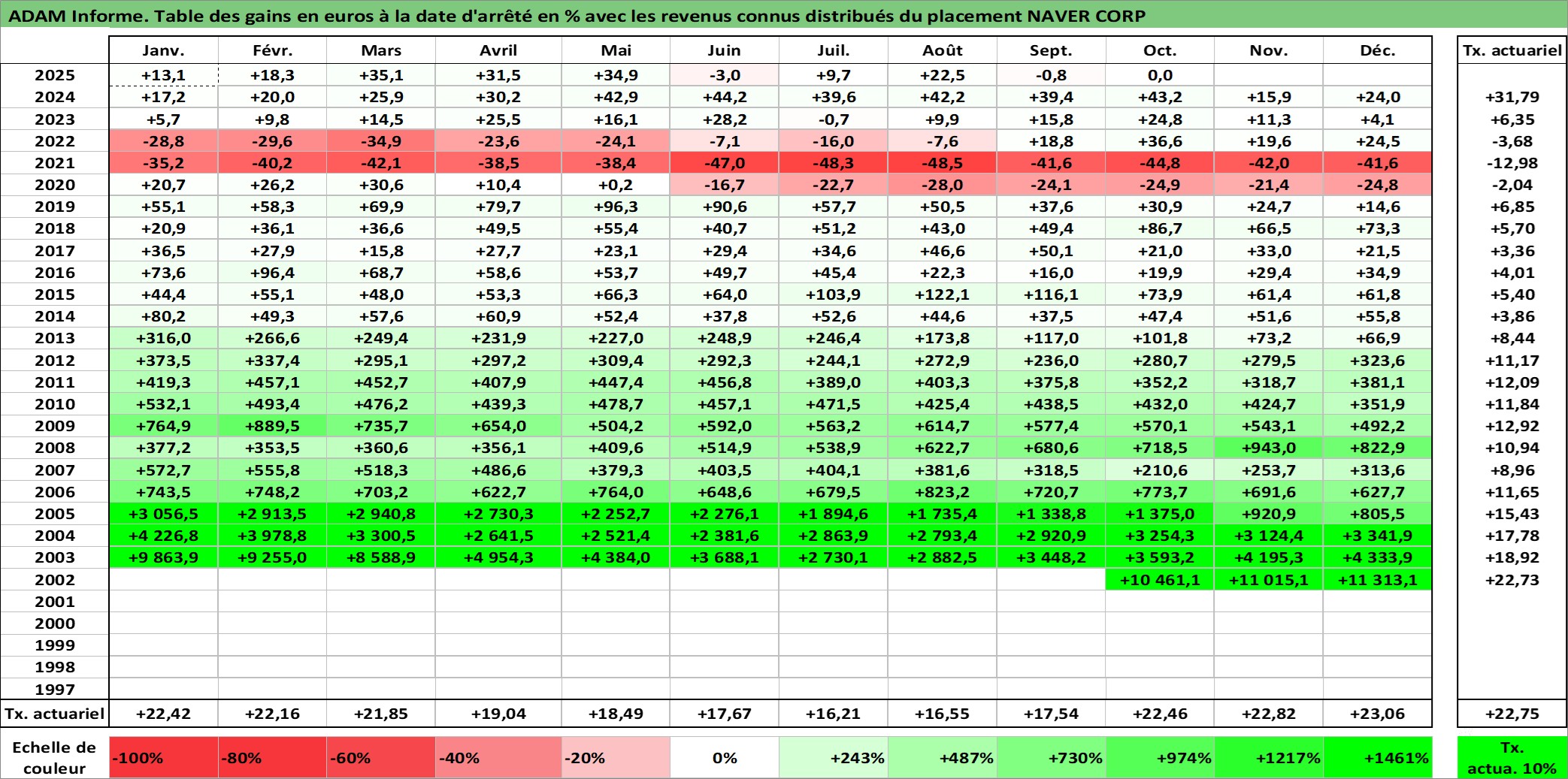Select the 2021 row label
This screenshot has width=1568, height=779.
[x=55, y=163]
